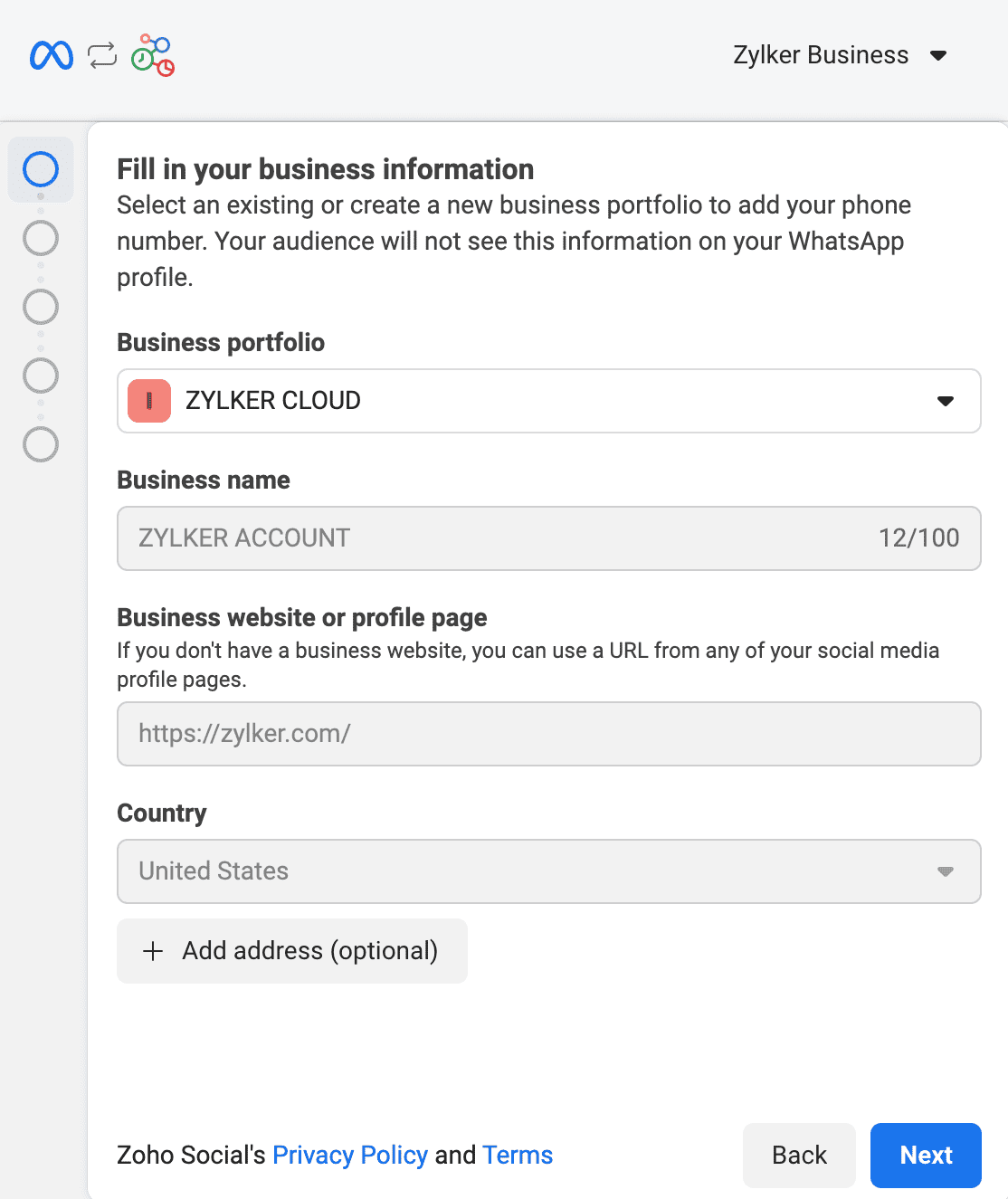This screenshot has height=1199, width=1008.
Task: Click the plus icon beside Add address
Action: click(153, 951)
